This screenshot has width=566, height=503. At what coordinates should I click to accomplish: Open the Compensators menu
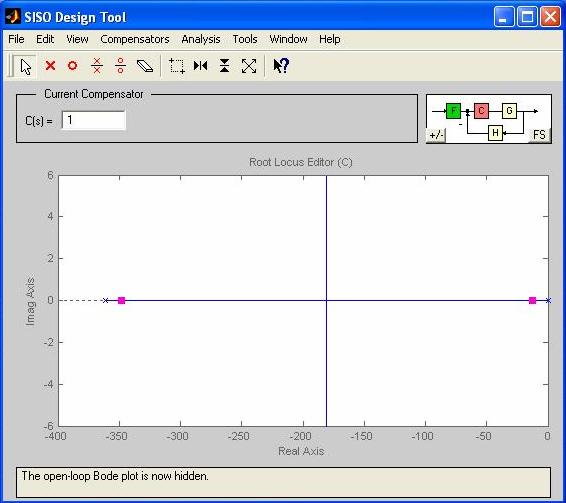tap(135, 39)
